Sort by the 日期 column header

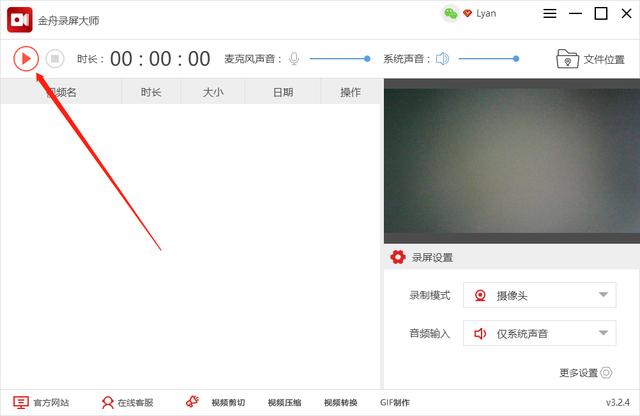click(283, 92)
